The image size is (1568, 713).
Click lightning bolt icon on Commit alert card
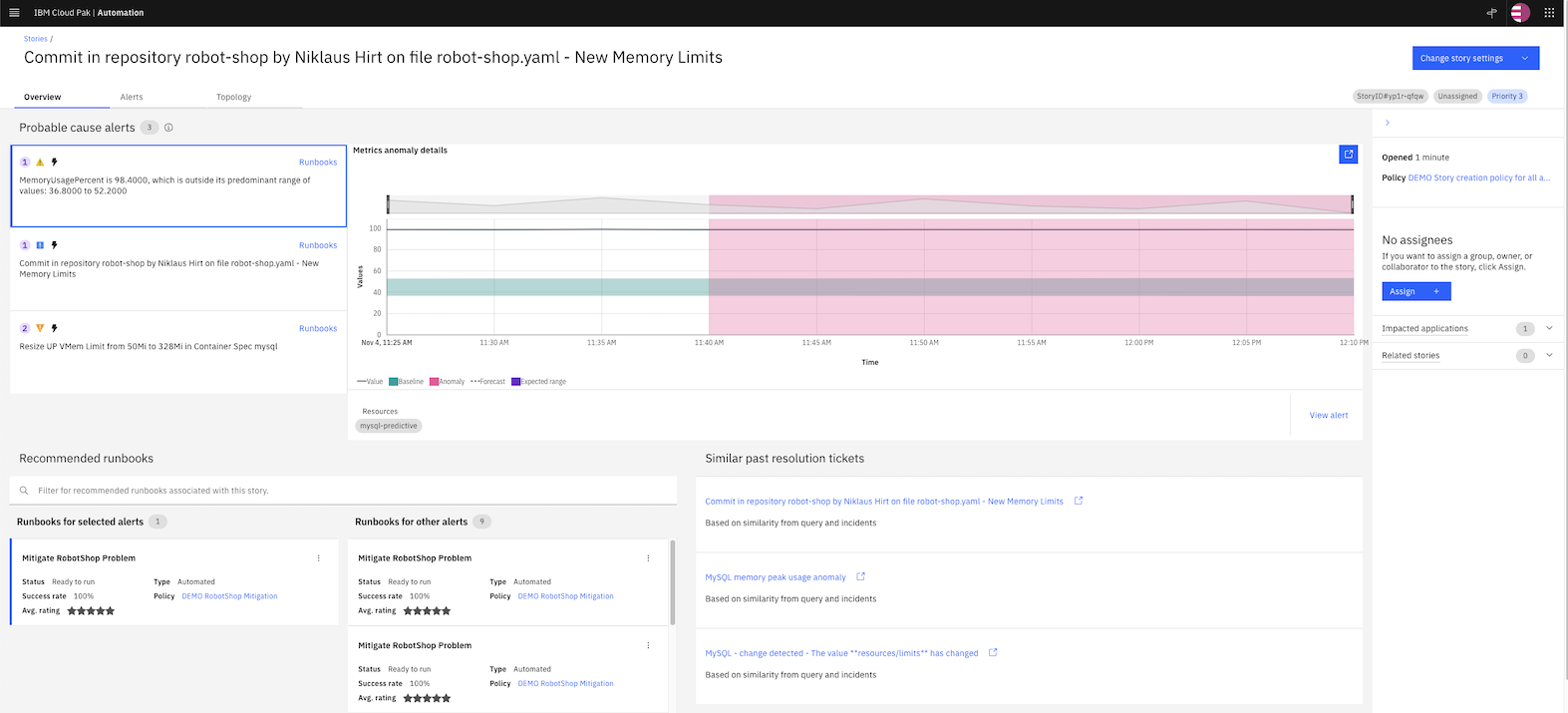(54, 245)
